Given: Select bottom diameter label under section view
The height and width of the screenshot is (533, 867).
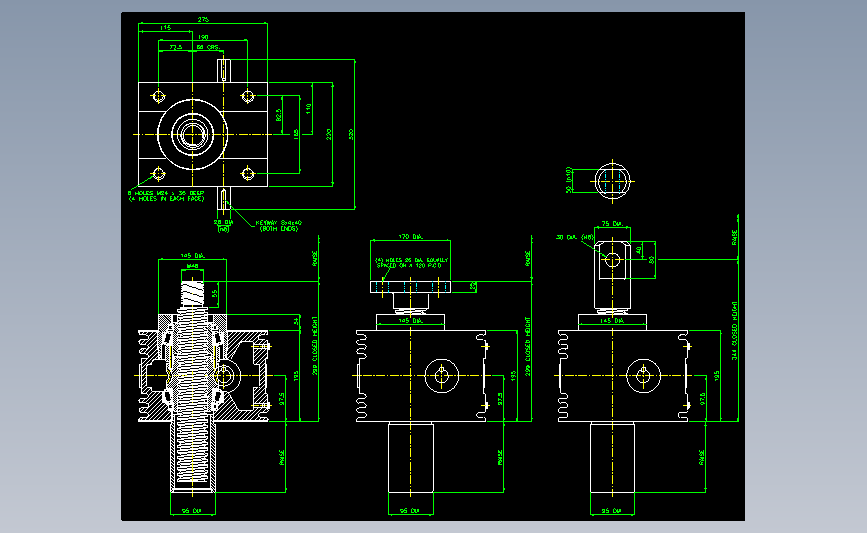Looking at the screenshot, I should 192,511.
